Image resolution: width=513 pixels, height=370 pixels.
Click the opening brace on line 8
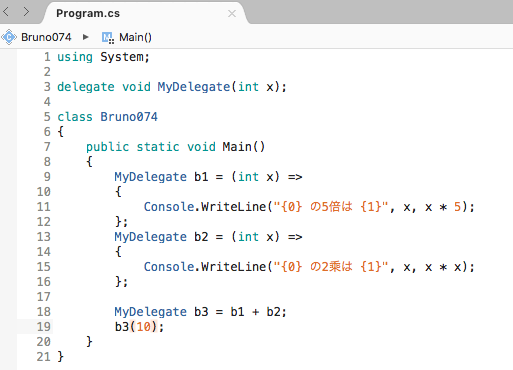(89, 162)
